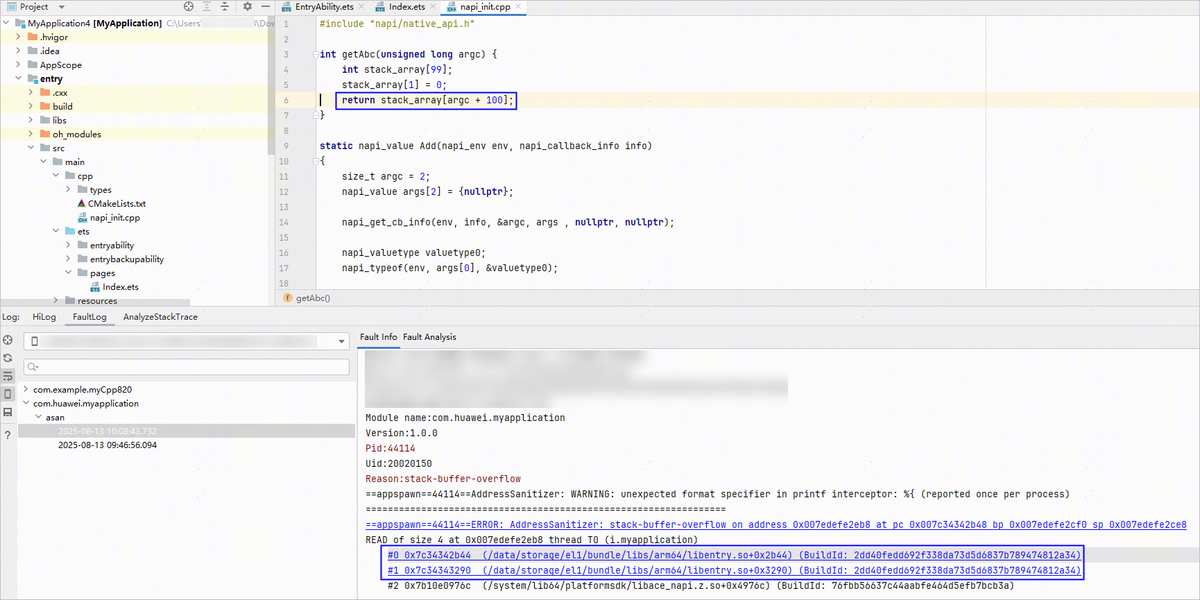1200x600 pixels.
Task: Click the refresh icon in FaultLog sidebar
Action: [x=8, y=358]
